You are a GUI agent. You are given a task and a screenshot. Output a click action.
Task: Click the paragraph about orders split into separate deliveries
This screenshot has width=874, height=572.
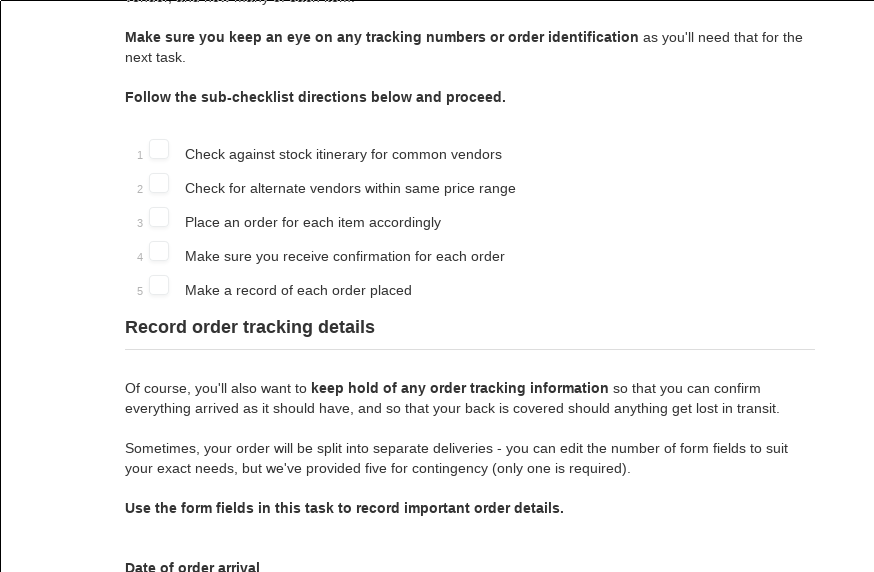(x=457, y=458)
